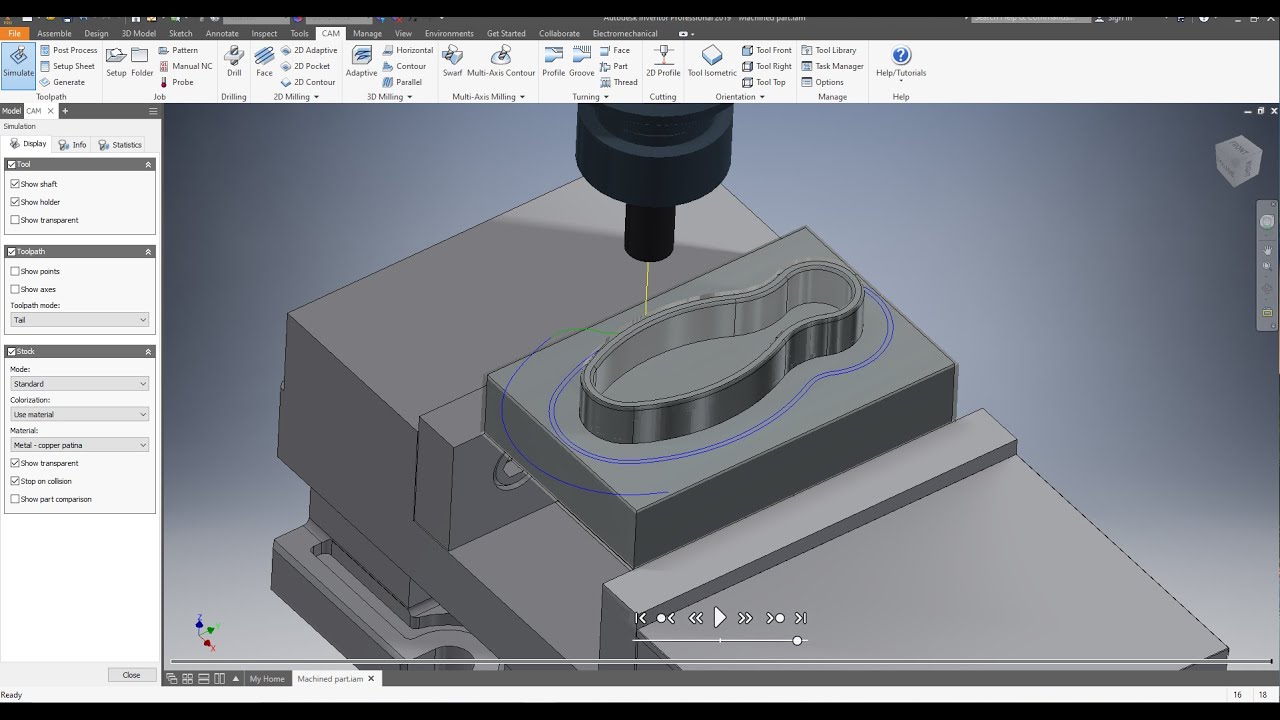This screenshot has width=1280, height=720.
Task: Choose the Face 2D milling operation
Action: coord(264,62)
